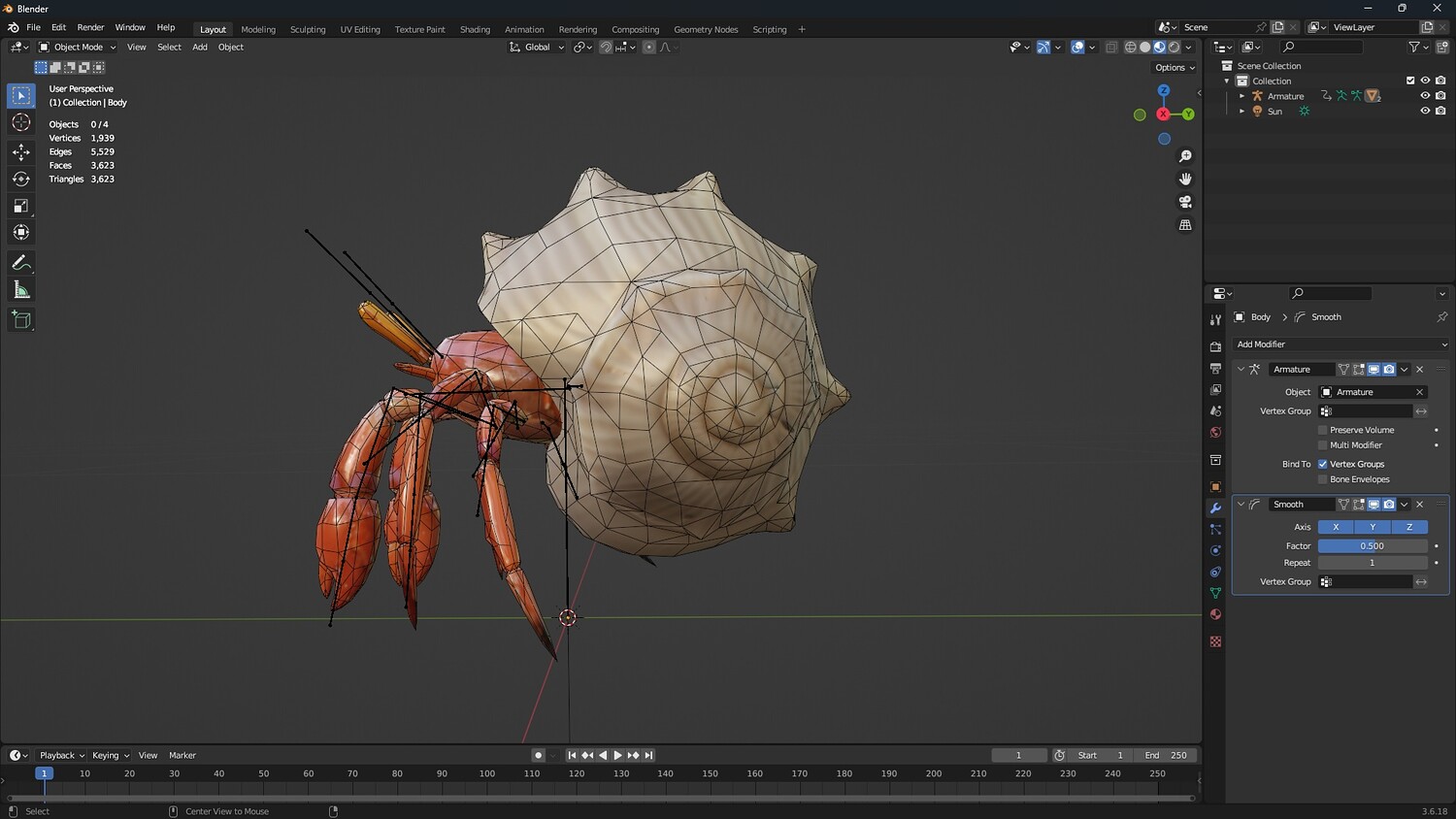Open the Add Modifier dropdown
The height and width of the screenshot is (819, 1456).
point(1340,344)
